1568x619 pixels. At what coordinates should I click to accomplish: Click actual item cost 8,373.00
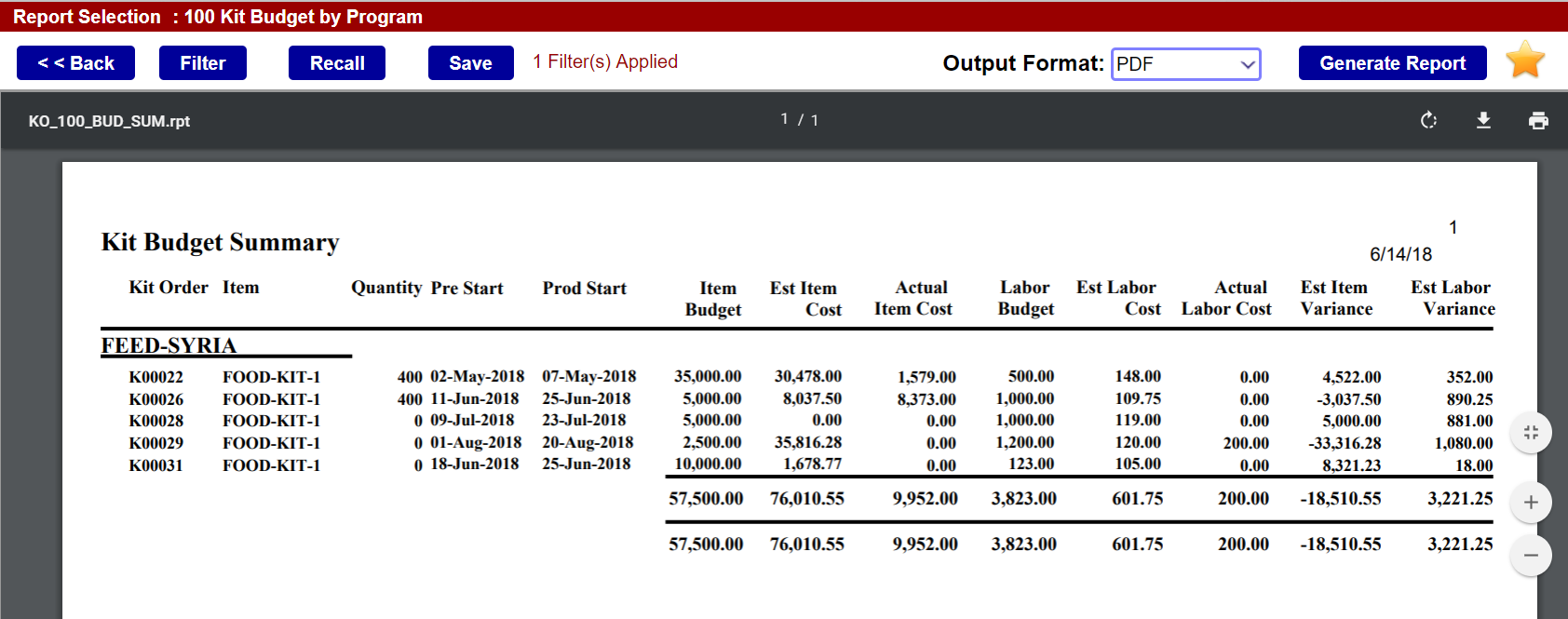(926, 399)
